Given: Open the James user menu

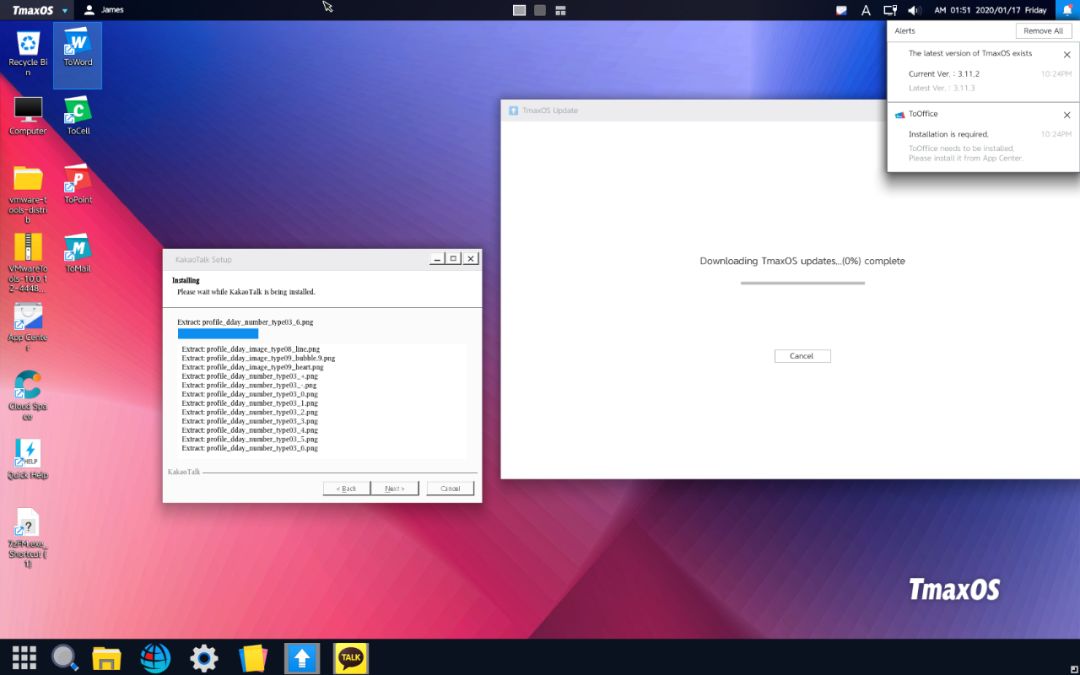Looking at the screenshot, I should coord(105,10).
